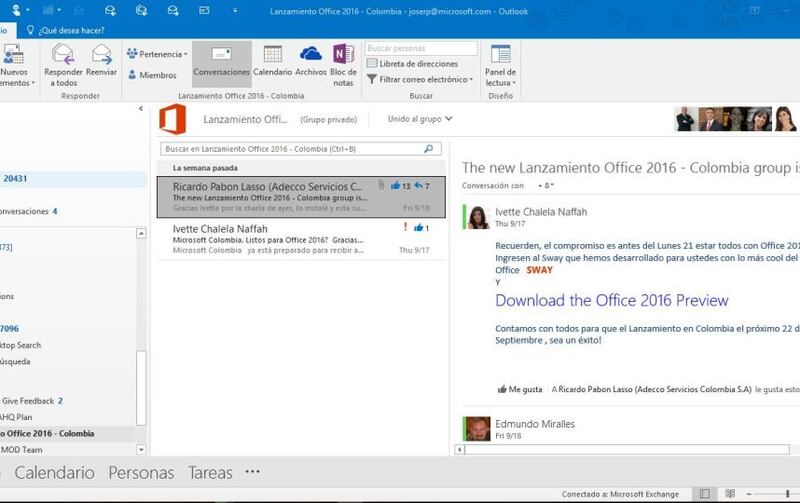Click Edmundo Miralles' avatar photo

tap(479, 429)
